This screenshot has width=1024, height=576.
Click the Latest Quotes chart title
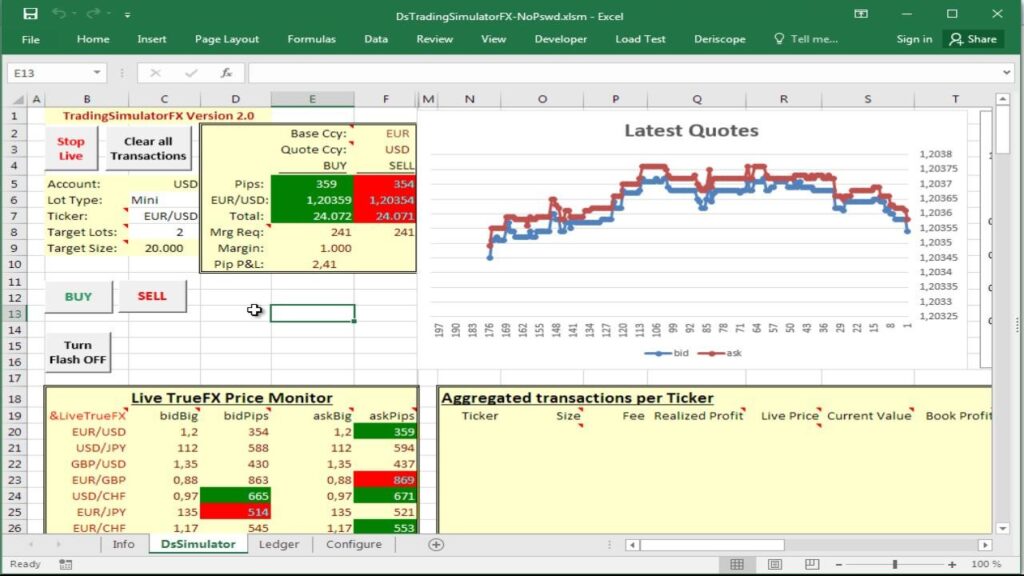(x=691, y=130)
